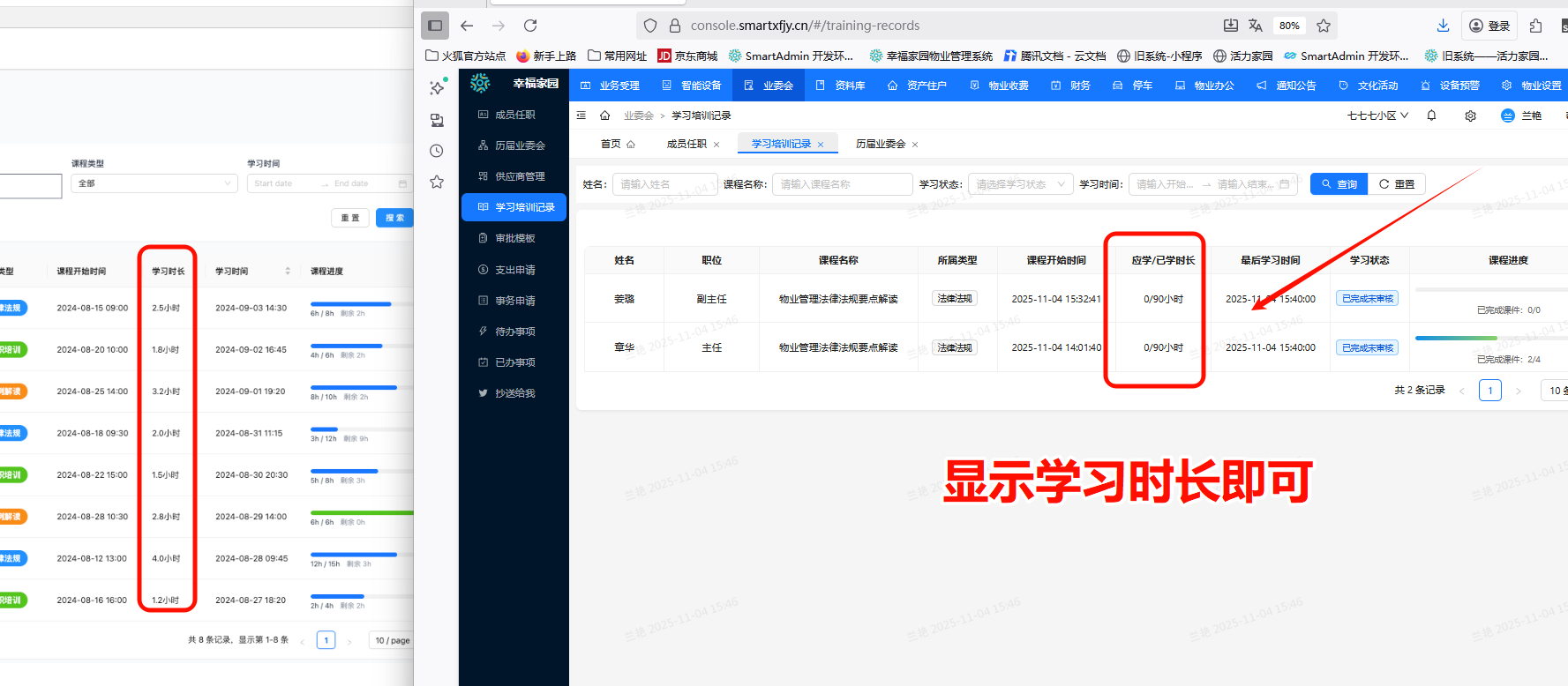The height and width of the screenshot is (686, 1568).
Task: Open the 业务受理 top menu
Action: 610,86
